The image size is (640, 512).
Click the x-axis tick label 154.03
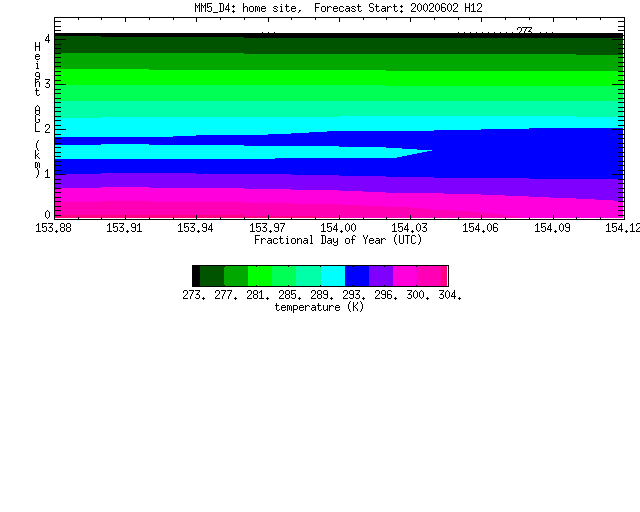coord(409,228)
